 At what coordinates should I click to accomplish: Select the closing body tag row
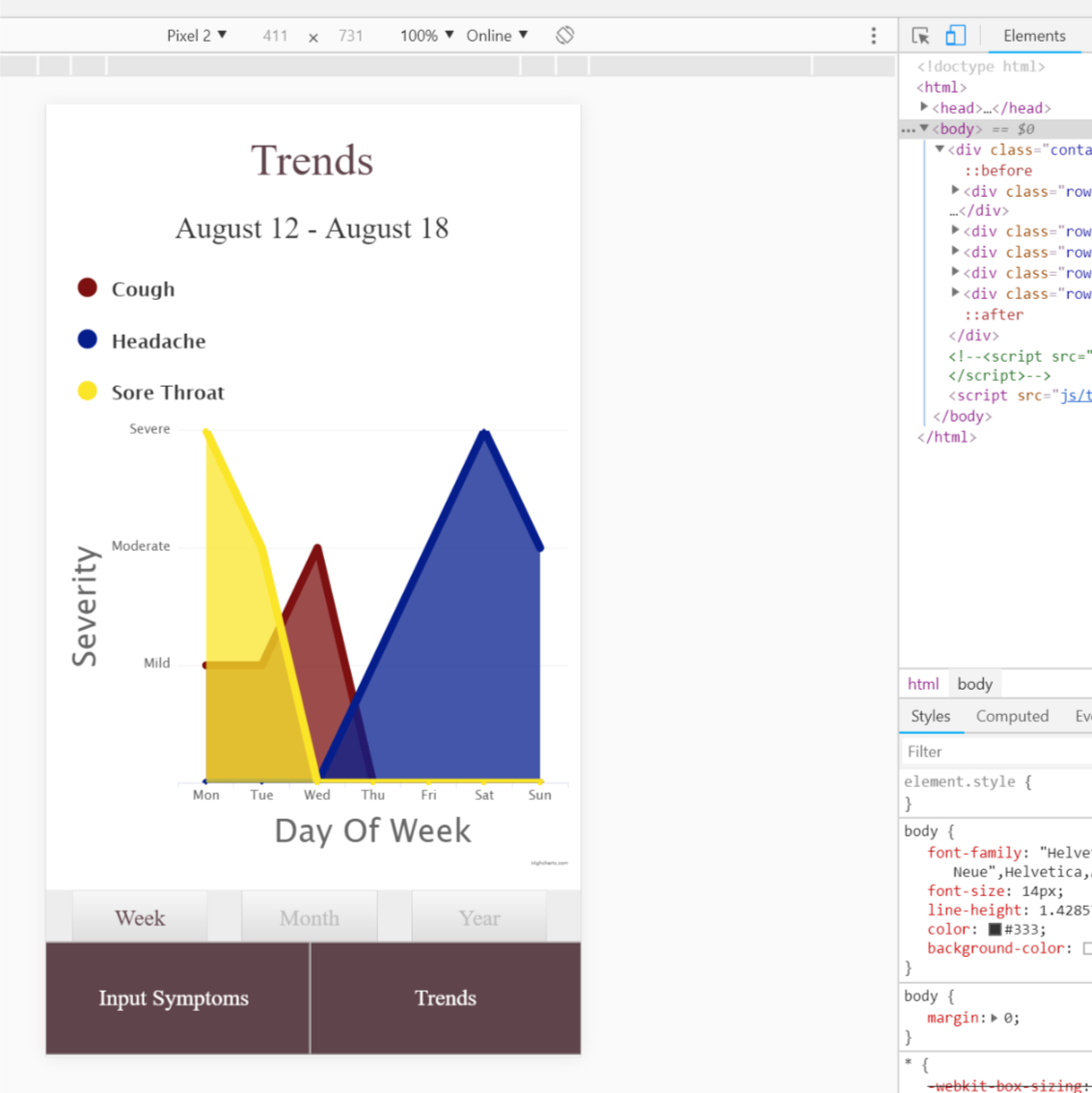point(962,416)
